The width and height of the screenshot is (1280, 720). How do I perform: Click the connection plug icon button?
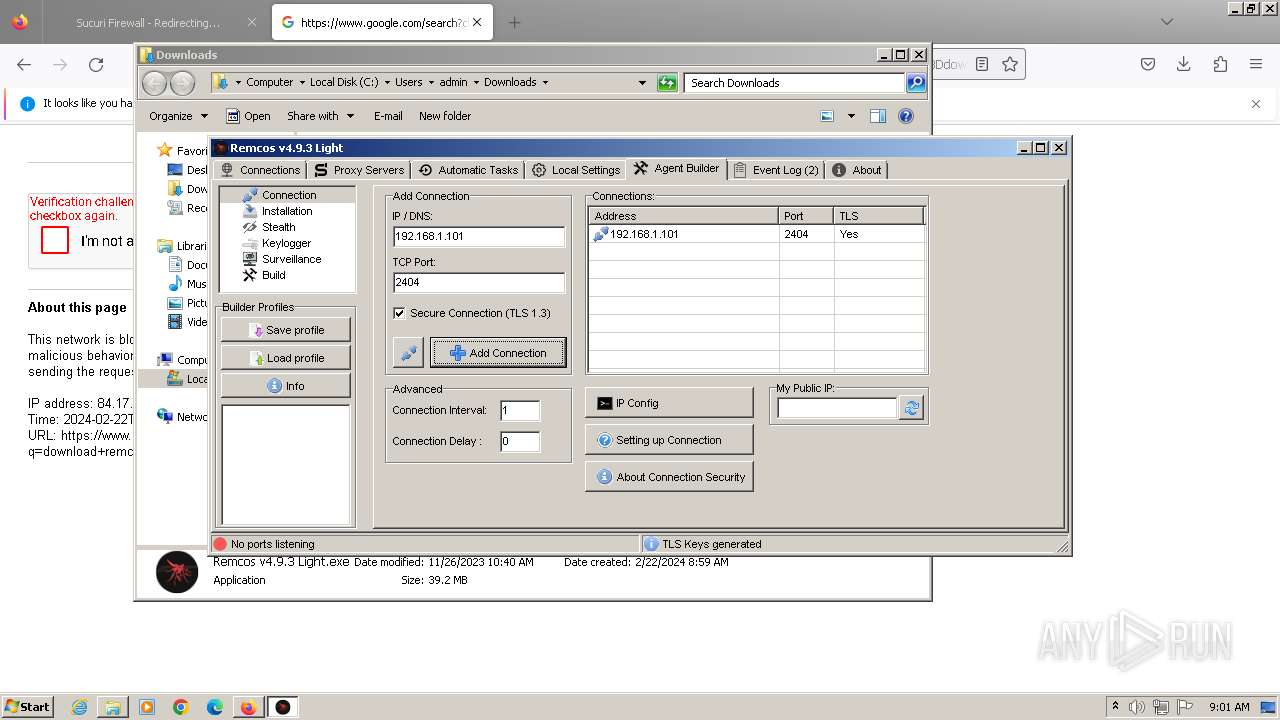(x=408, y=352)
